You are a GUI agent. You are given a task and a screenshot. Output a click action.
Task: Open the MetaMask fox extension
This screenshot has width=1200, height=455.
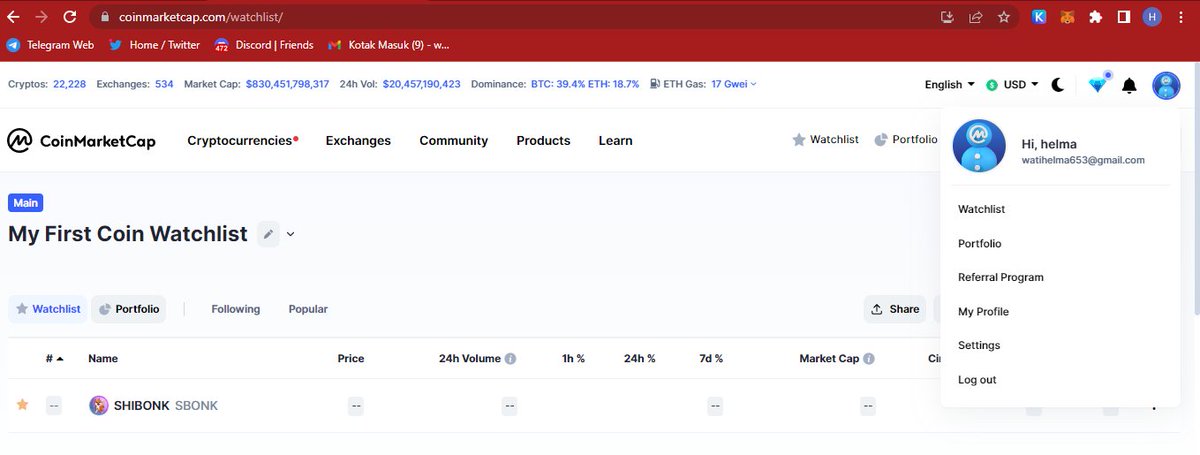(1068, 17)
